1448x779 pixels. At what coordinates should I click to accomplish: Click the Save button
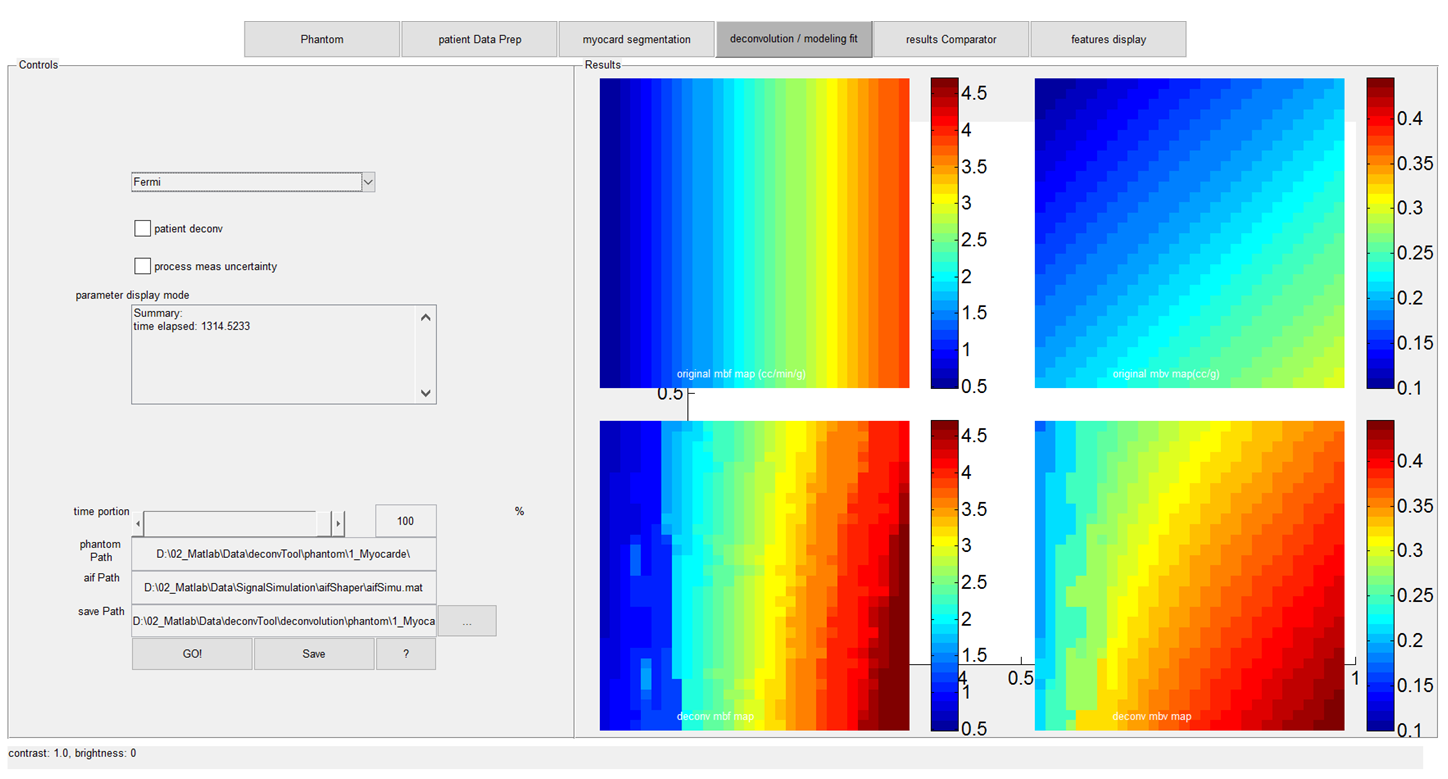point(314,654)
